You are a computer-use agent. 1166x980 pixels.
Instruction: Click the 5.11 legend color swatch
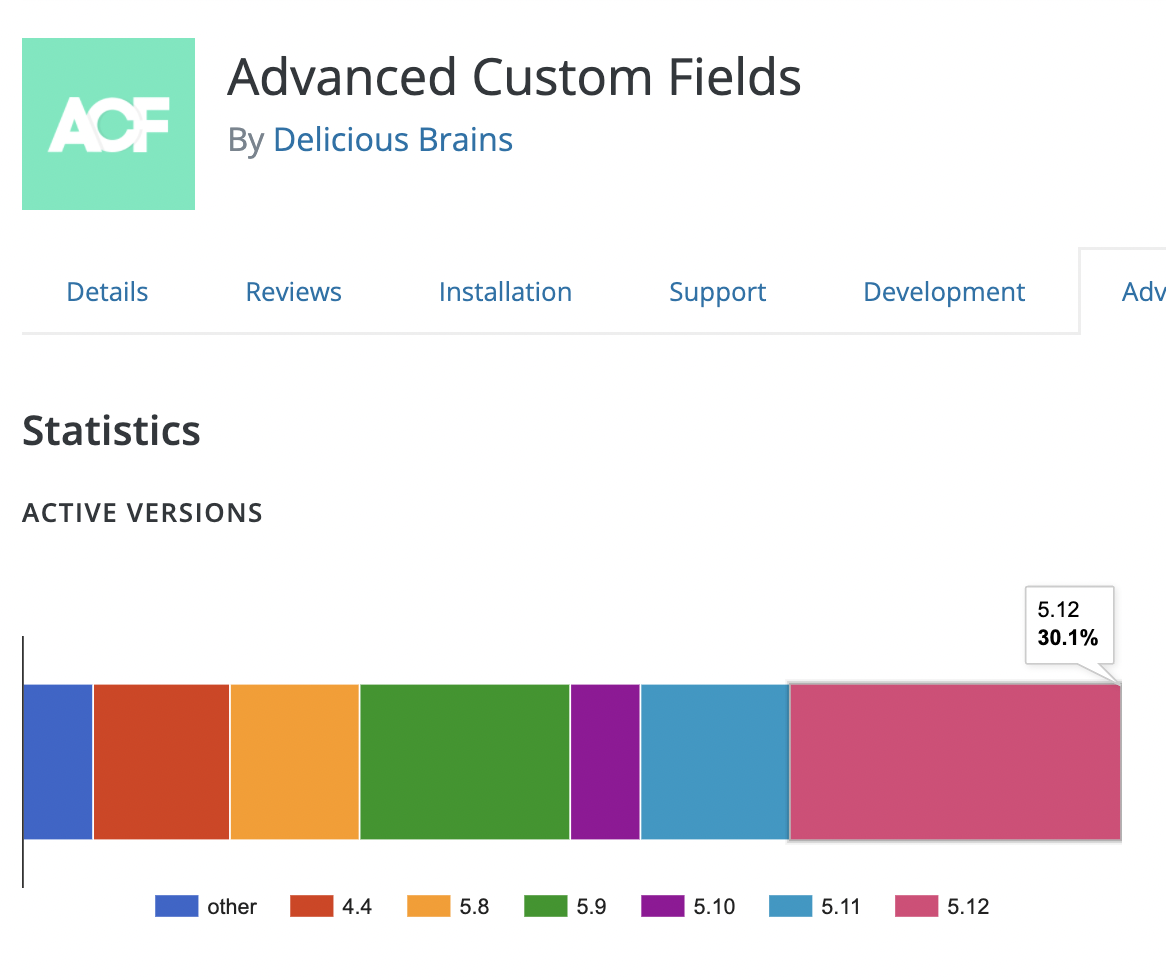(x=790, y=907)
